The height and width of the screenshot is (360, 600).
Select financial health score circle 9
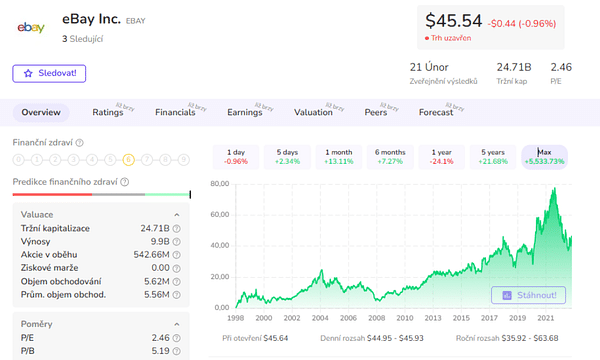(x=184, y=160)
